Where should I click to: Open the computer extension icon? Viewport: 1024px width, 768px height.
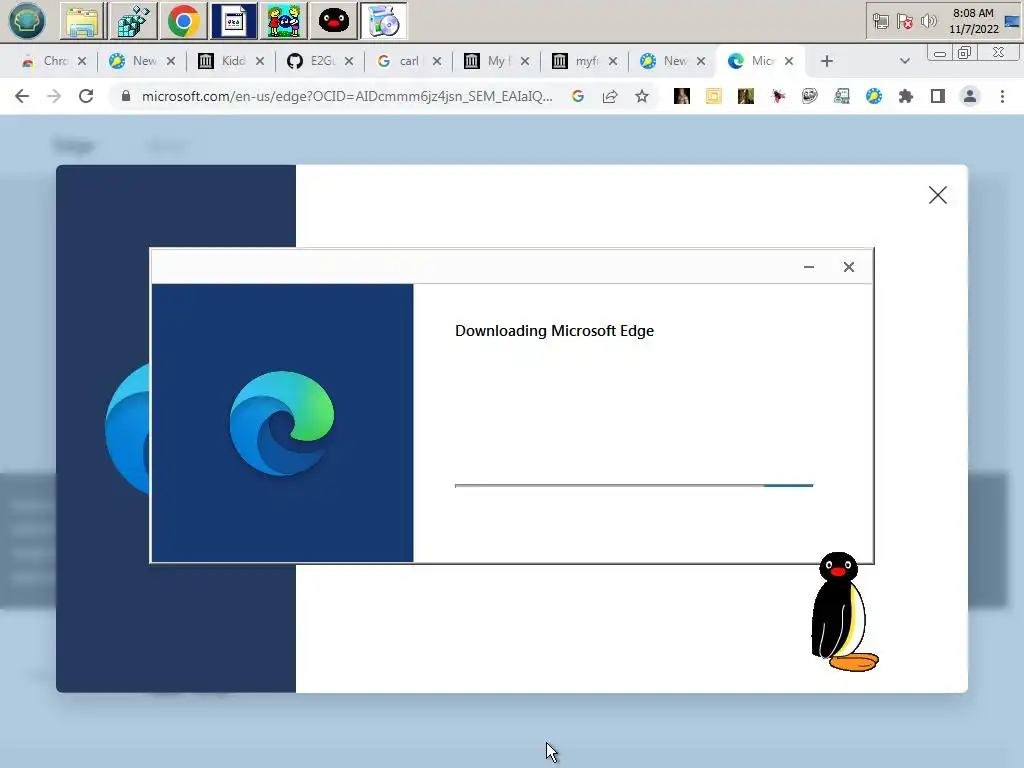tap(842, 97)
